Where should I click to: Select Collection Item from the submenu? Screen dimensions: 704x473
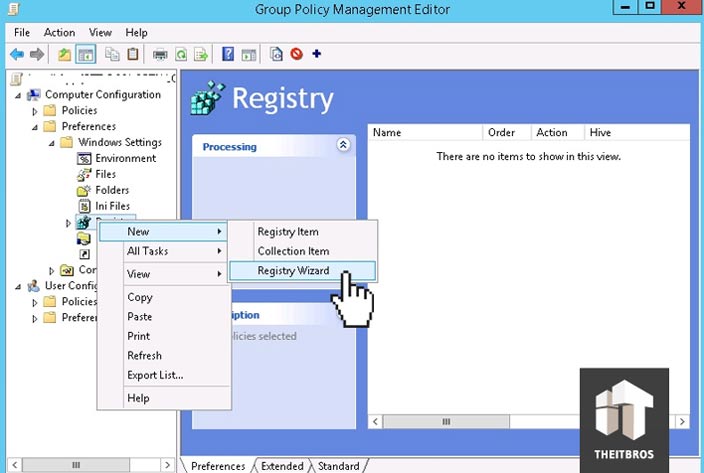pos(303,251)
